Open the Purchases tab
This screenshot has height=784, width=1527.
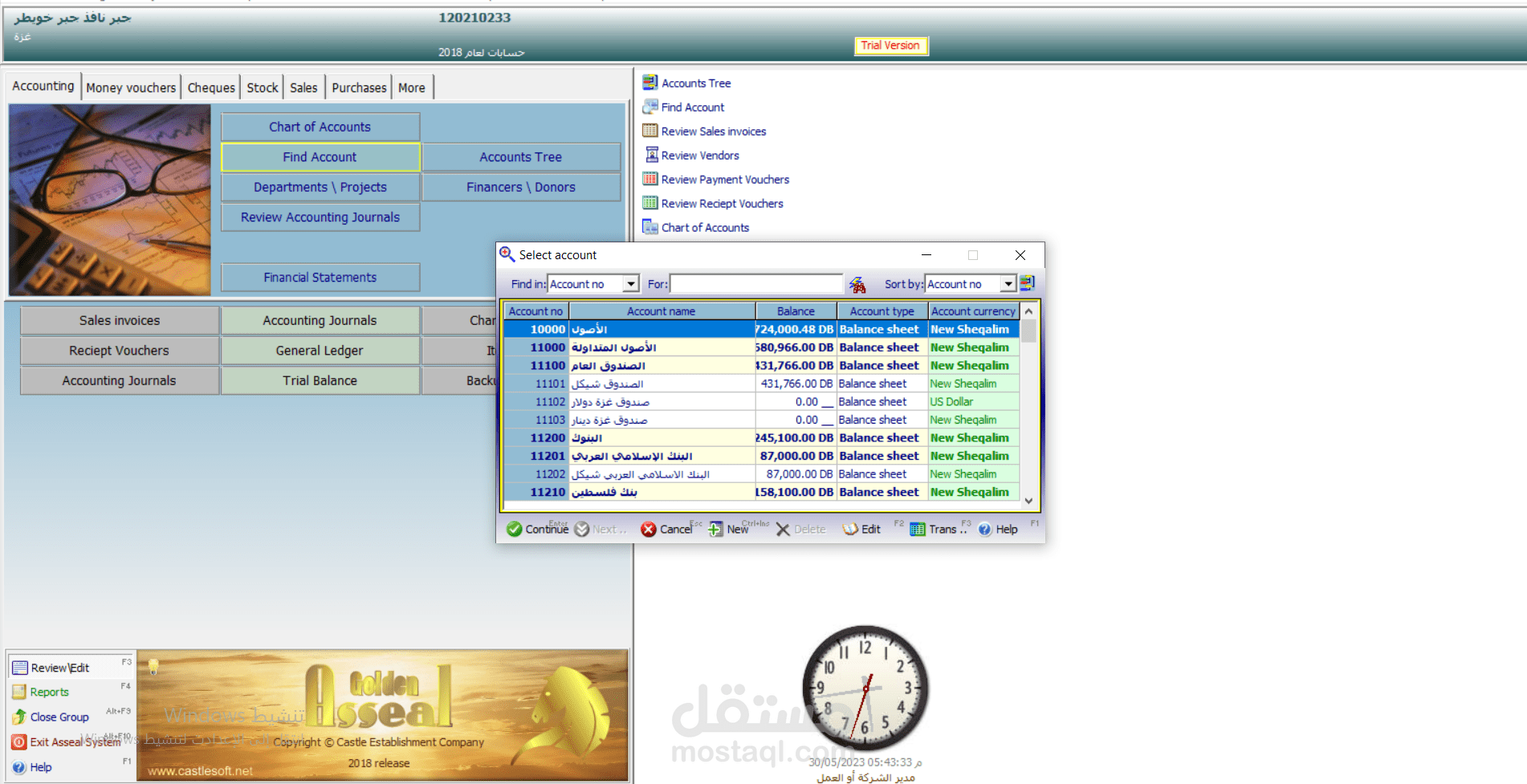359,87
